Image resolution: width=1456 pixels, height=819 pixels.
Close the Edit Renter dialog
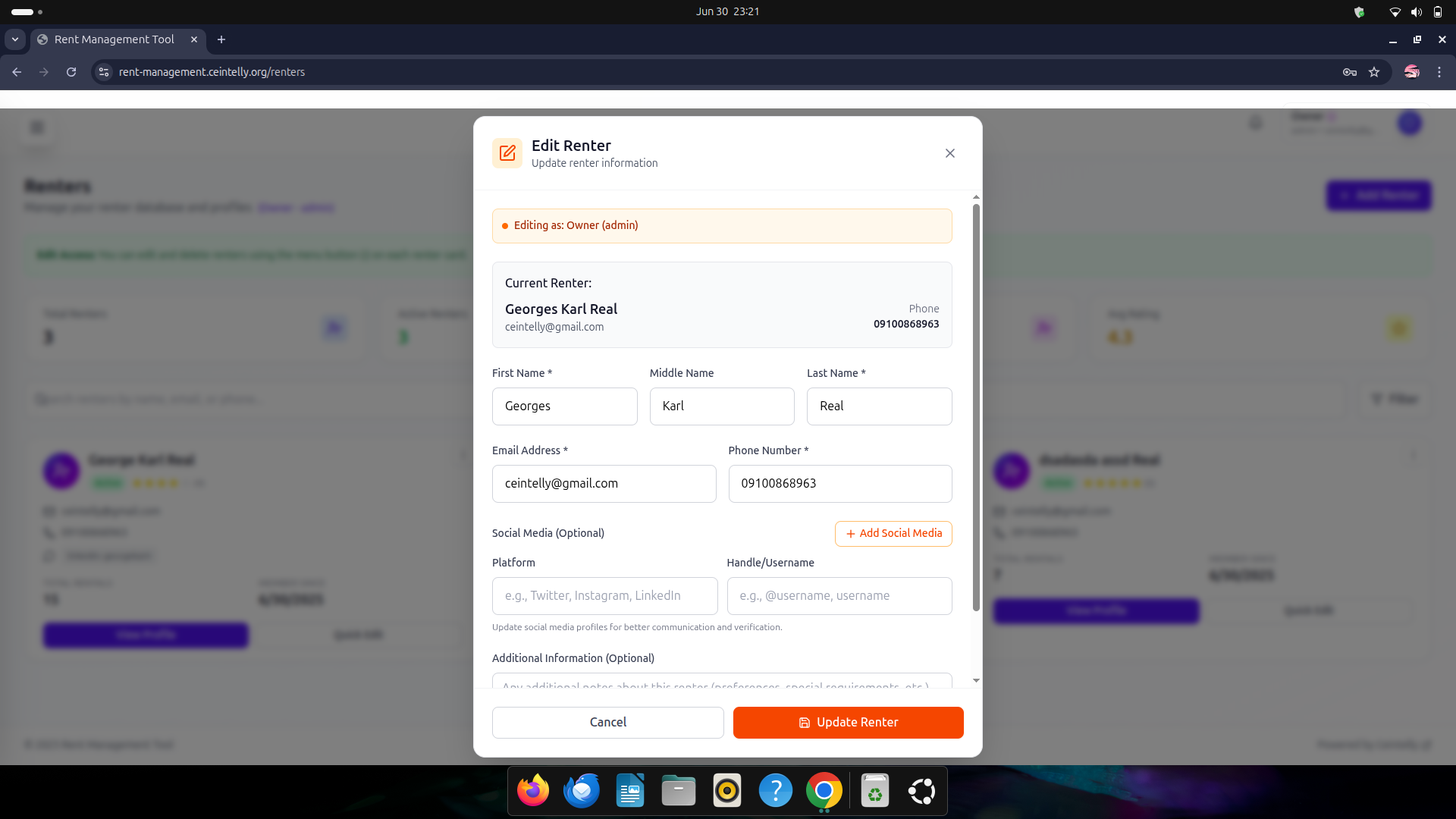949,153
